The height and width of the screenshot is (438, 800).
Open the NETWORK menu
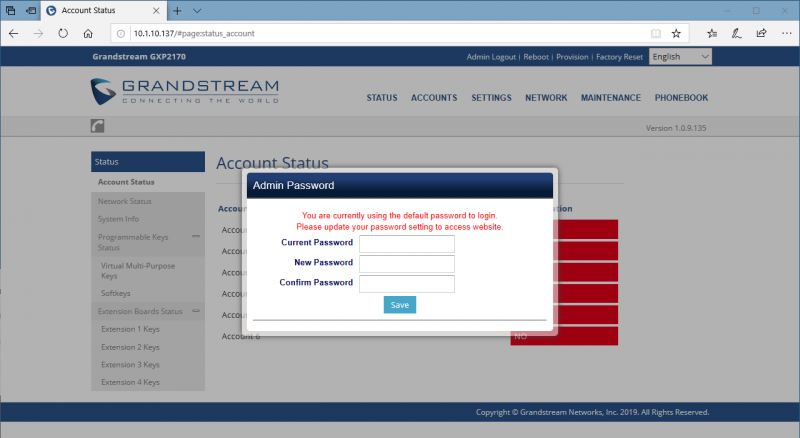pyautogui.click(x=546, y=98)
